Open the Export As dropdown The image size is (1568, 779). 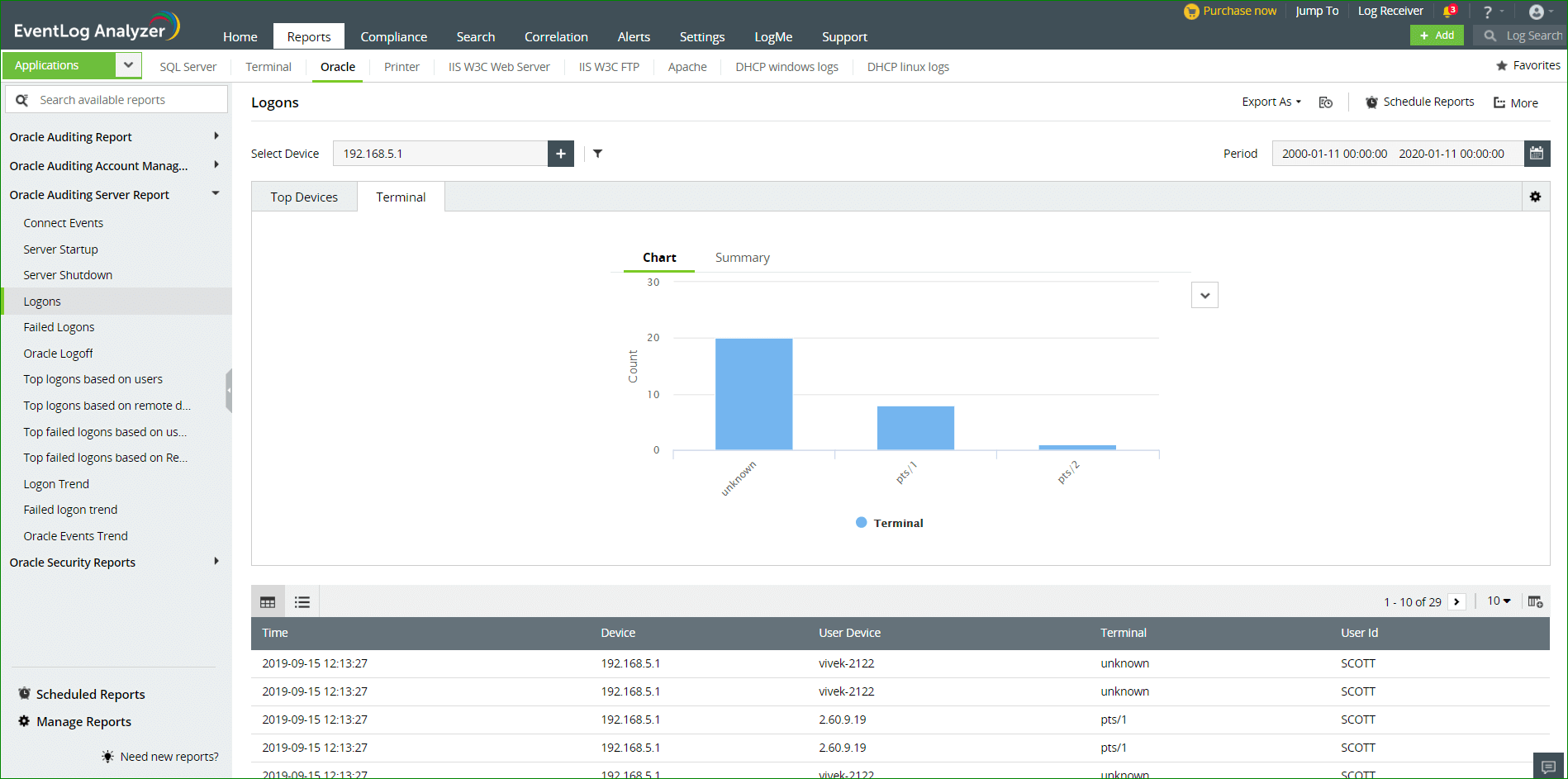(x=1271, y=102)
